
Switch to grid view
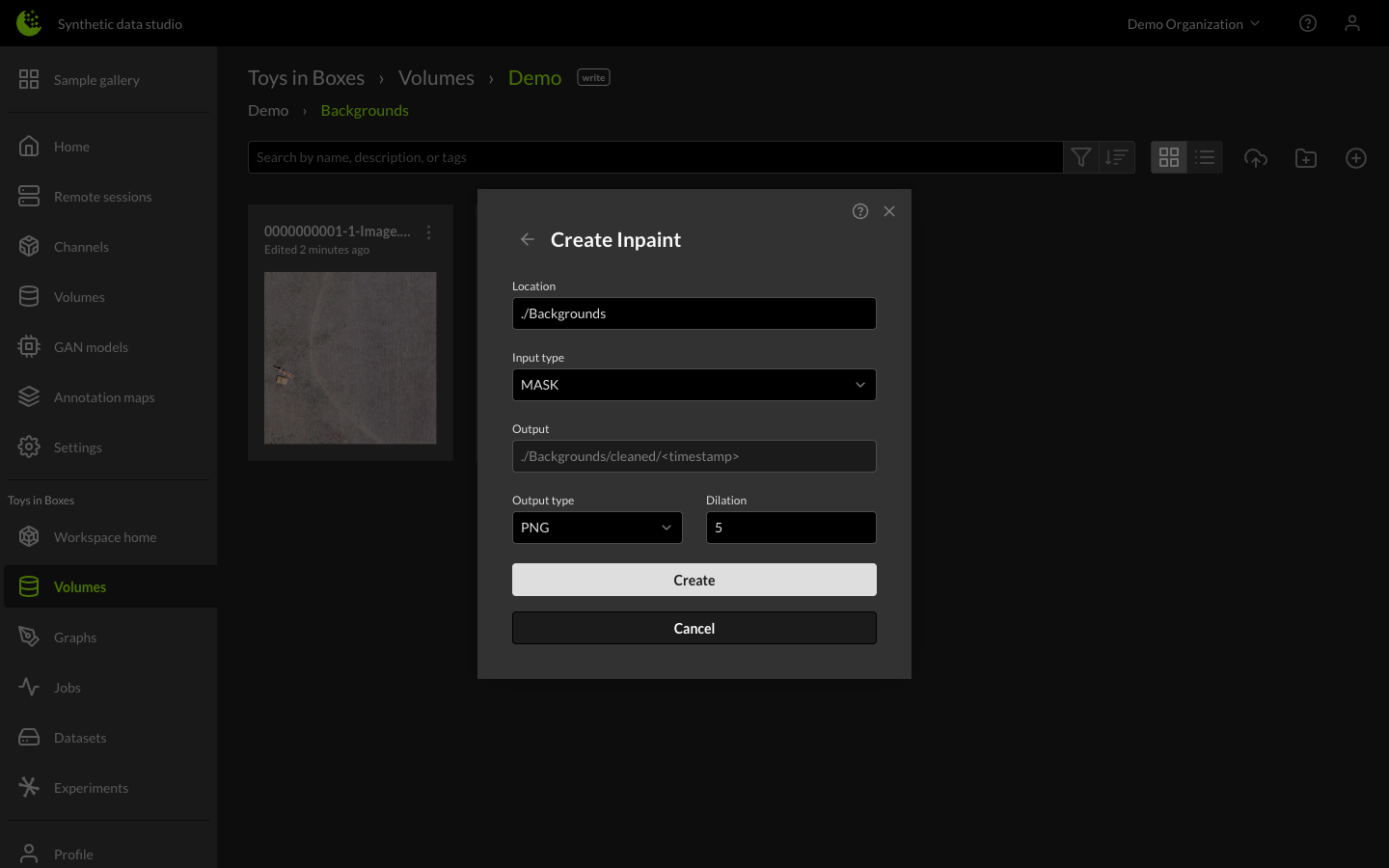coord(1169,157)
